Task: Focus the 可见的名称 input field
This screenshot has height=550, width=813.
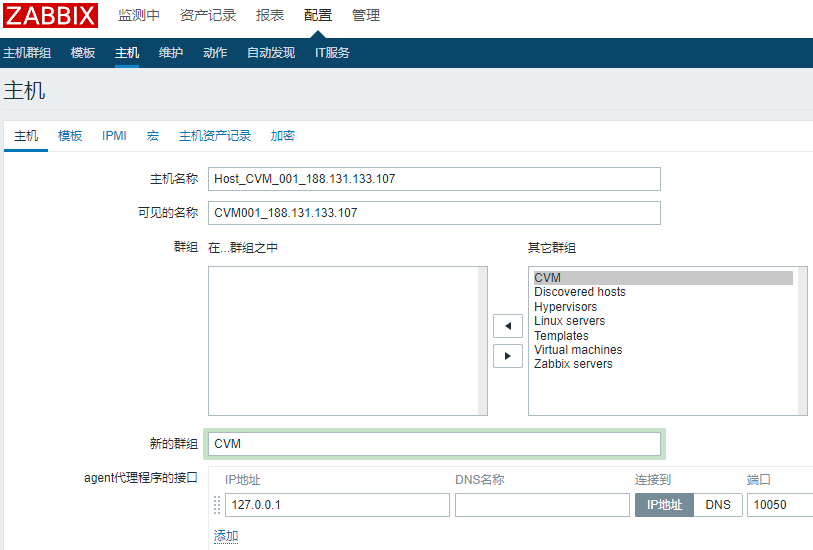Action: (x=434, y=213)
